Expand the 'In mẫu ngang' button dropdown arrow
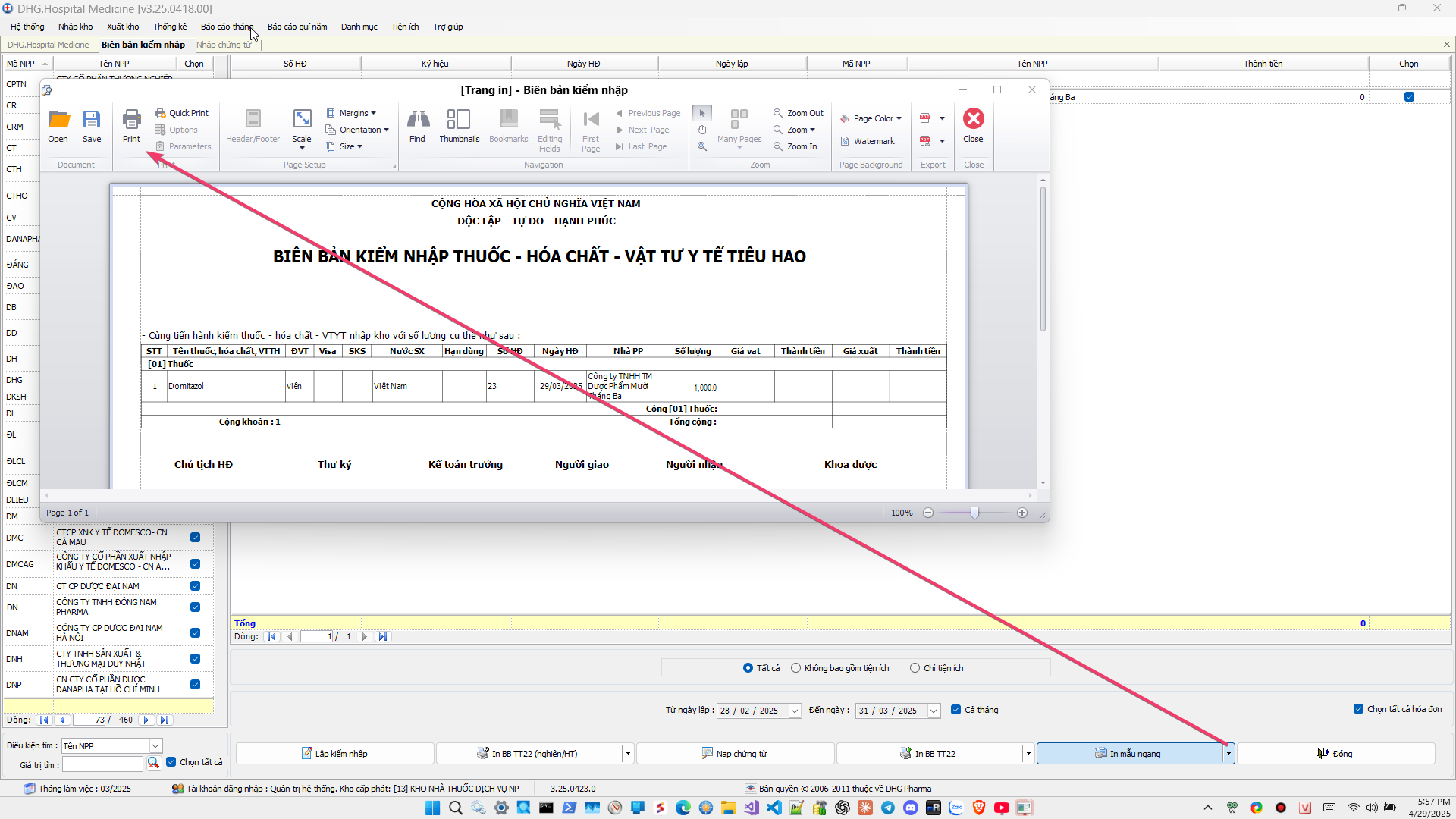The height and width of the screenshot is (819, 1456). point(1228,754)
